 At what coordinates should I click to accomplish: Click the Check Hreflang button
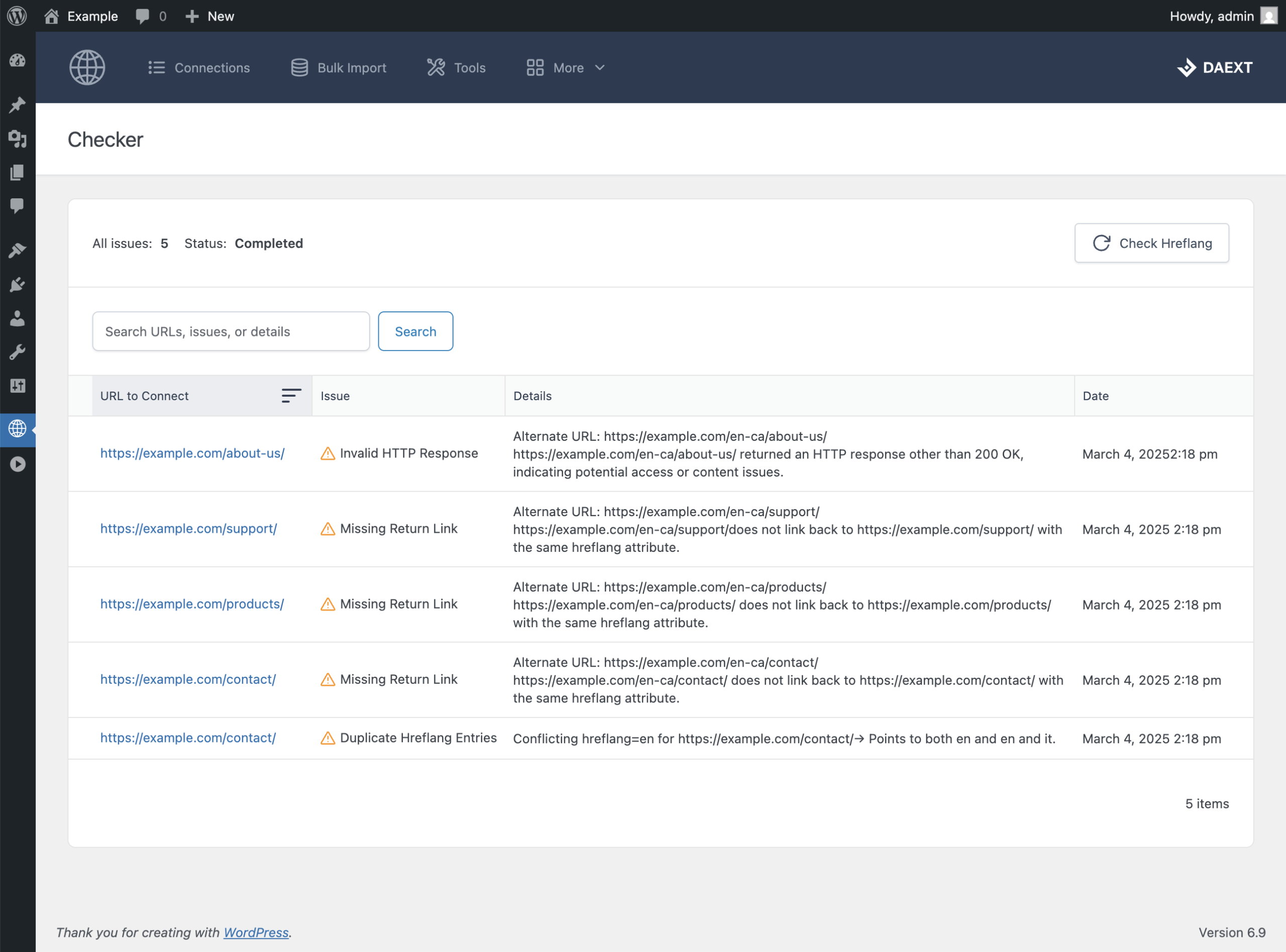[1151, 243]
